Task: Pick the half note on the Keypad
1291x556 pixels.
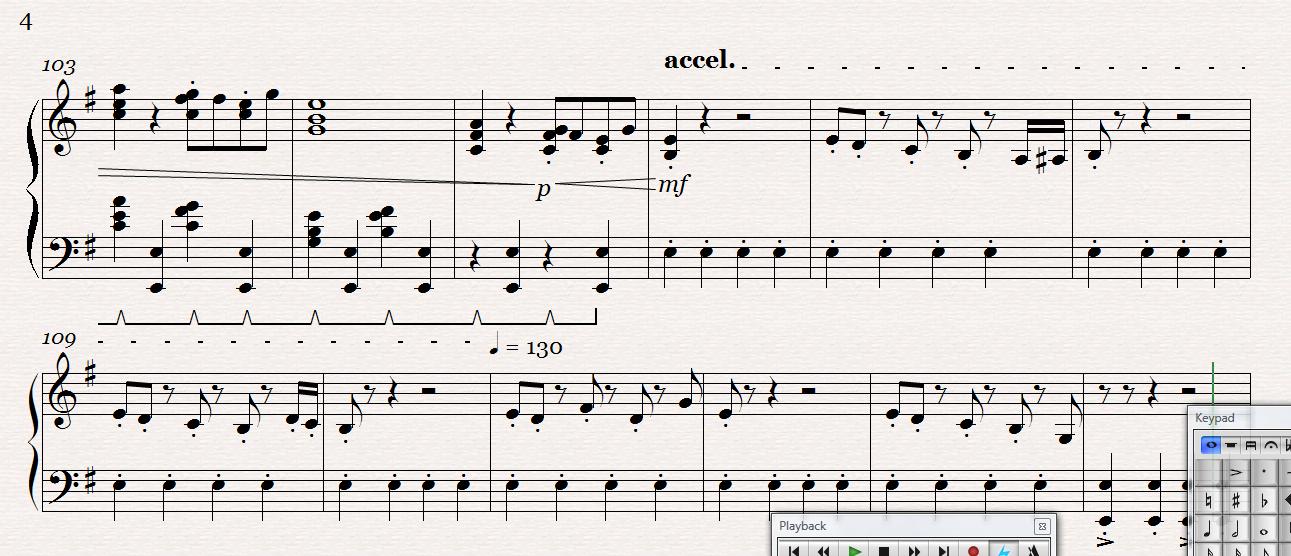Action: [1236, 528]
